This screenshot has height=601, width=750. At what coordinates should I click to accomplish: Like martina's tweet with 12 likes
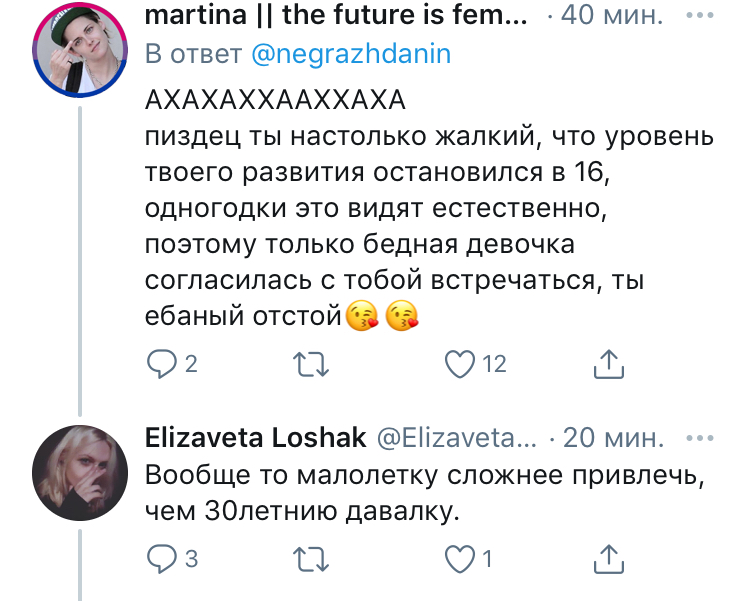pyautogui.click(x=459, y=365)
